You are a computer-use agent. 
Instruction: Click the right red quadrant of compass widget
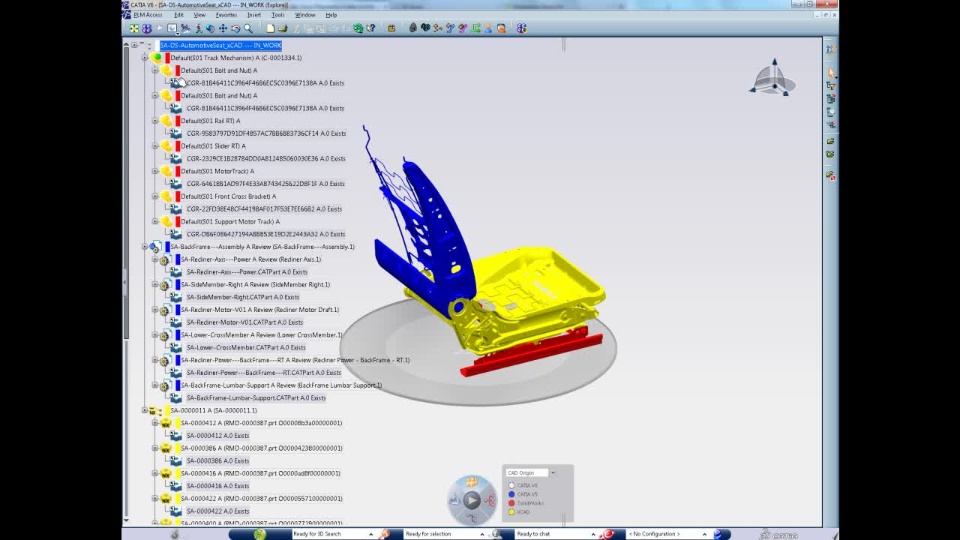click(x=490, y=501)
